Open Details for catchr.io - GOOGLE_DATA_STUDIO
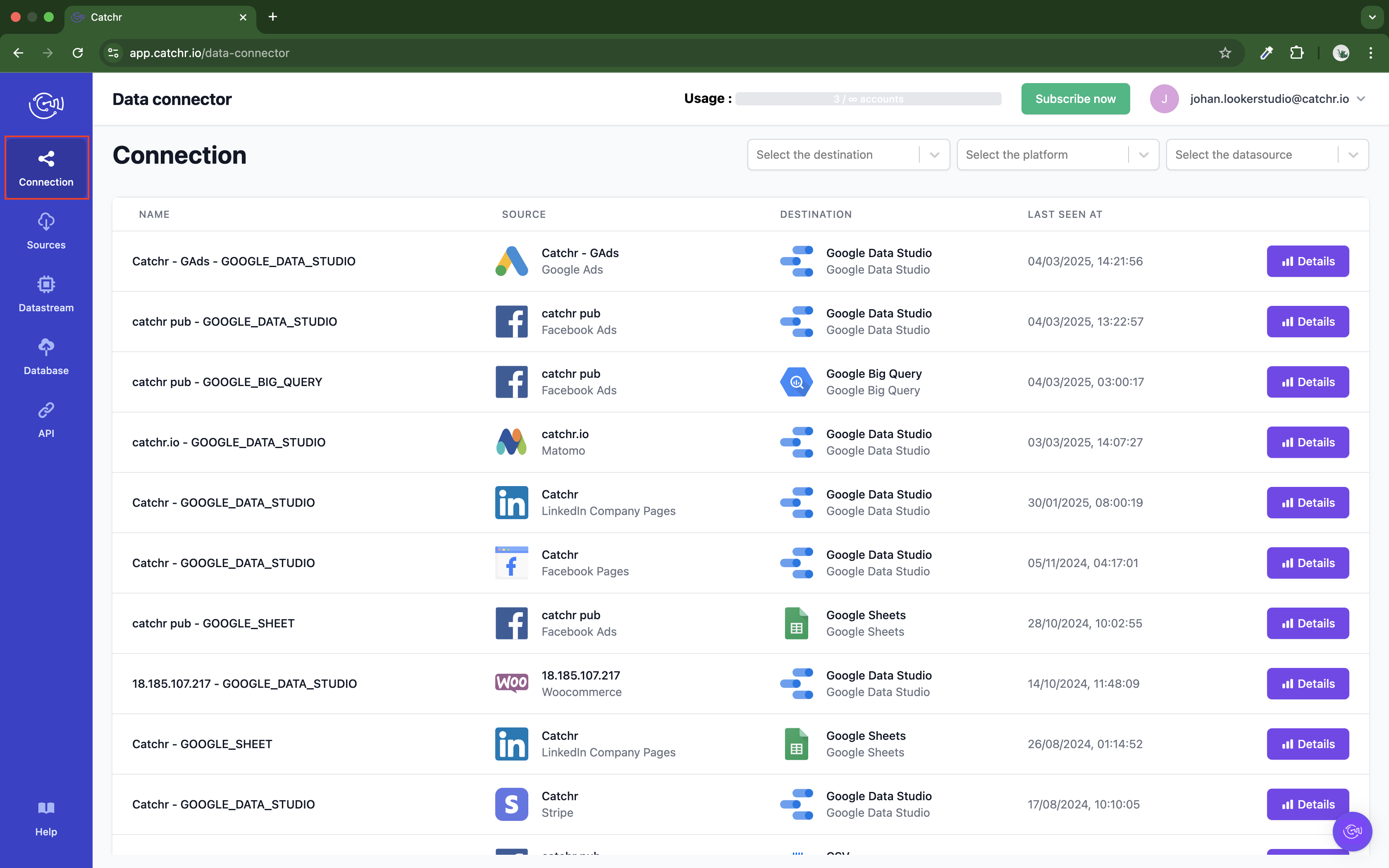This screenshot has width=1389, height=868. (x=1308, y=442)
